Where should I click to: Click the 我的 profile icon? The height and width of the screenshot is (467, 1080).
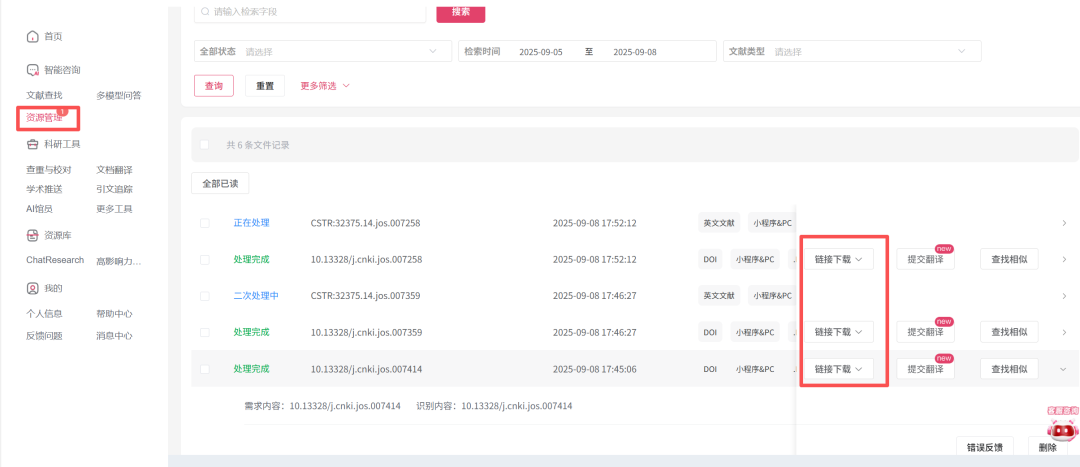coord(33,288)
